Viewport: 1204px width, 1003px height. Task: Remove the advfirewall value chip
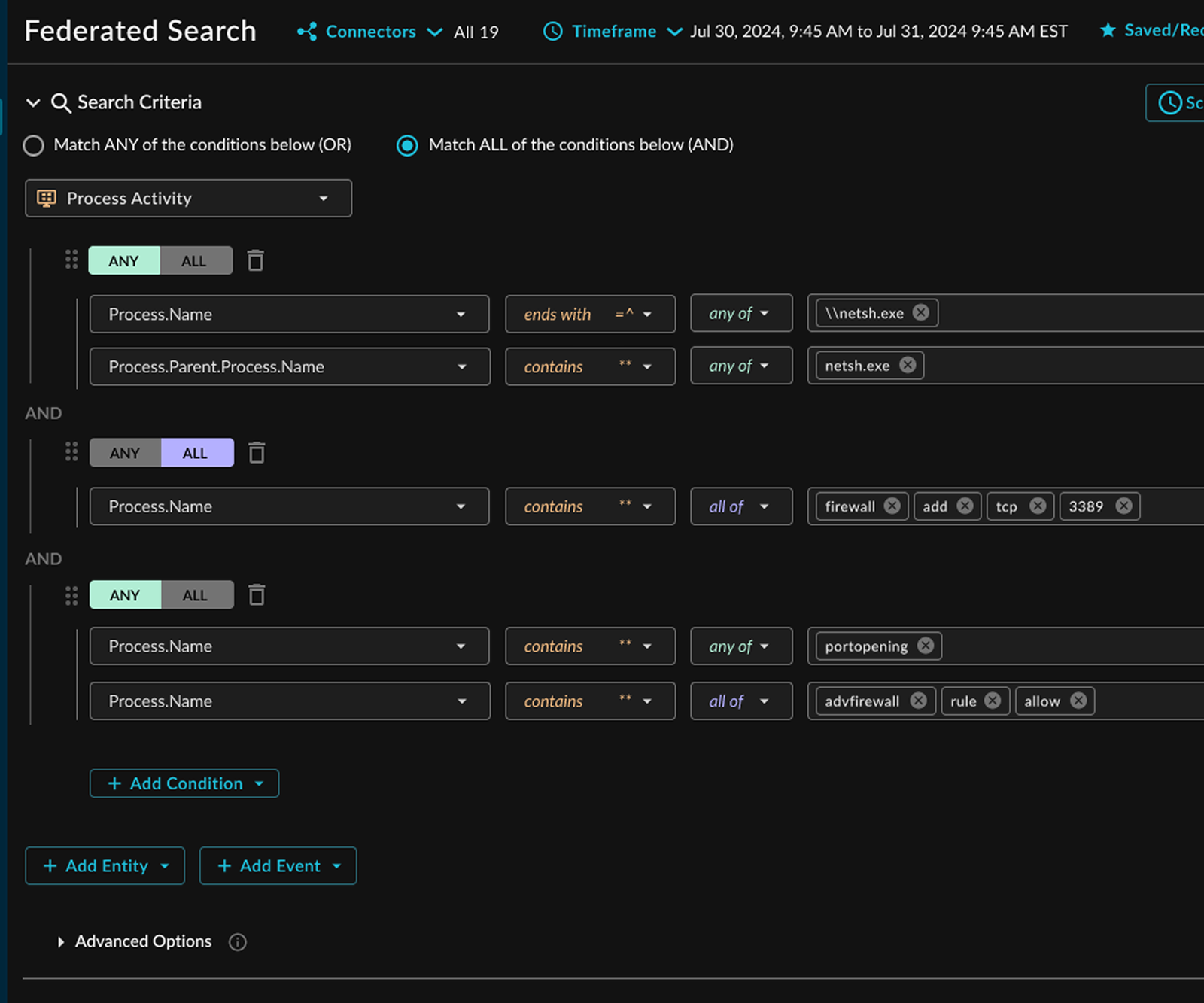click(x=918, y=701)
